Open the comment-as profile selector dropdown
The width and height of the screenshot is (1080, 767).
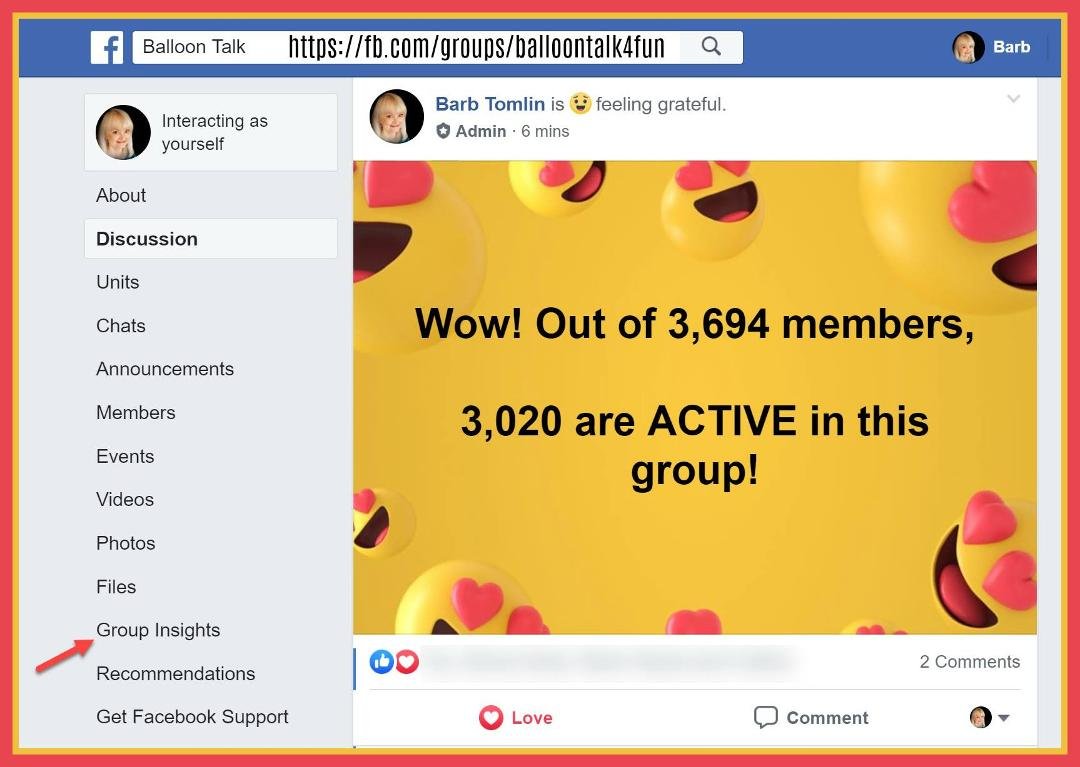[x=990, y=717]
